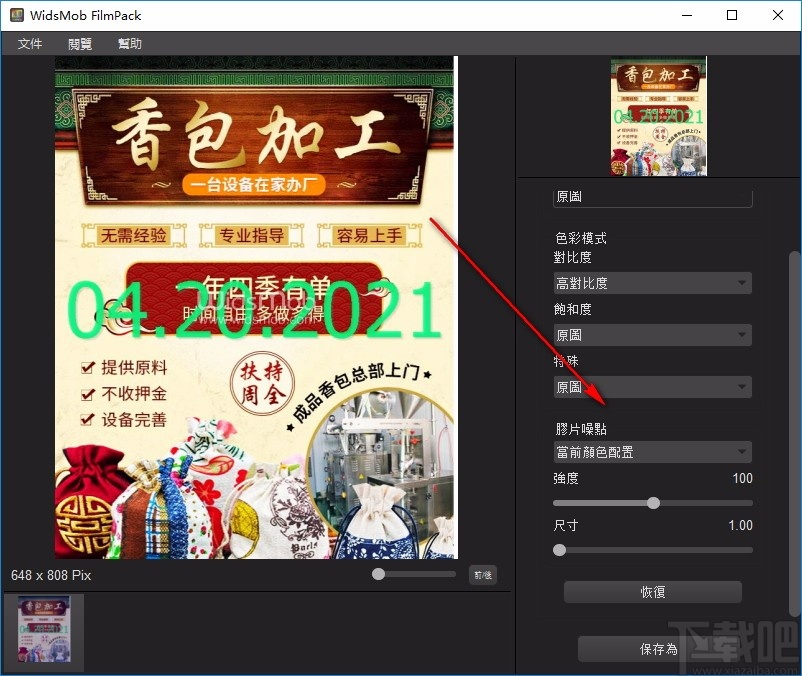Open the 特殊 effect dropdown

[x=652, y=387]
